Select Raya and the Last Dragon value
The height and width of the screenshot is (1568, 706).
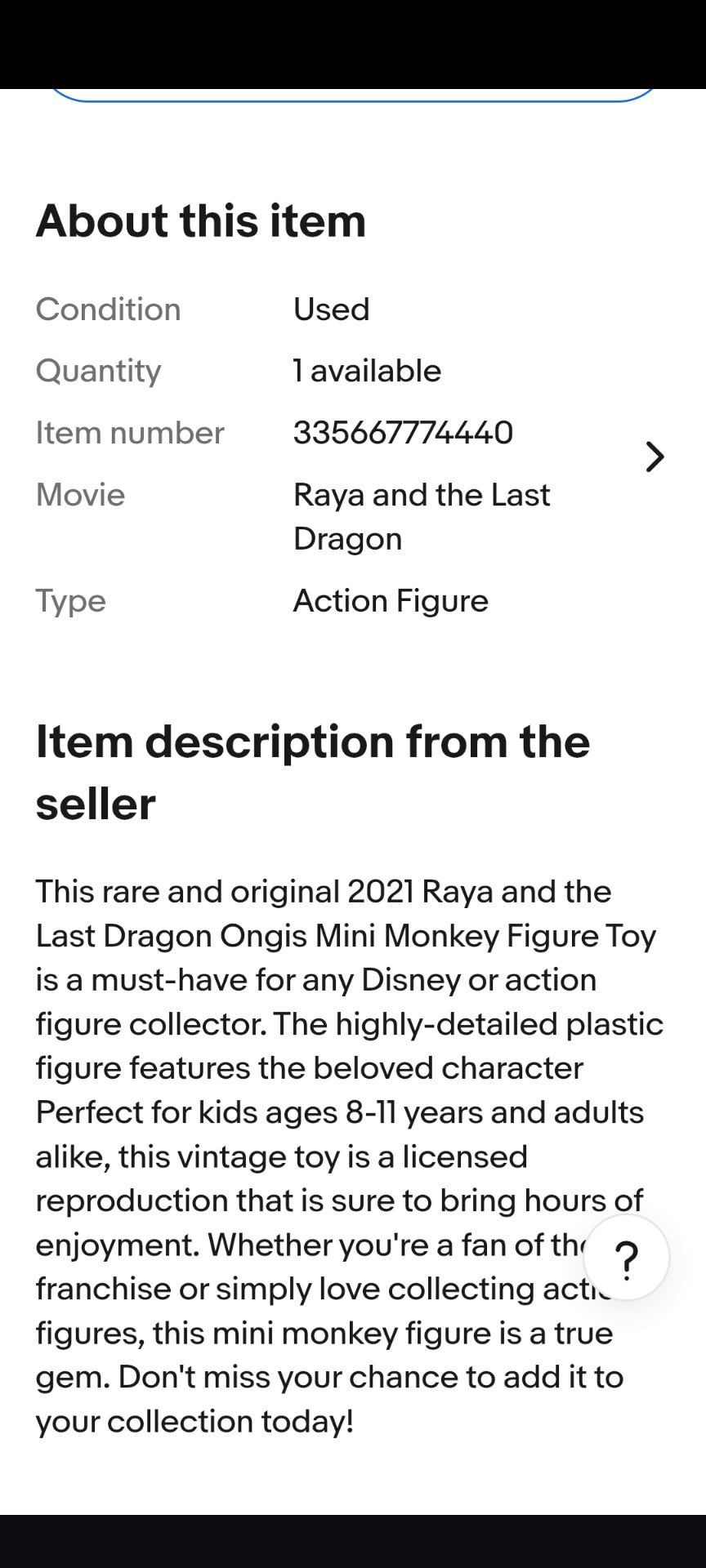(x=422, y=516)
